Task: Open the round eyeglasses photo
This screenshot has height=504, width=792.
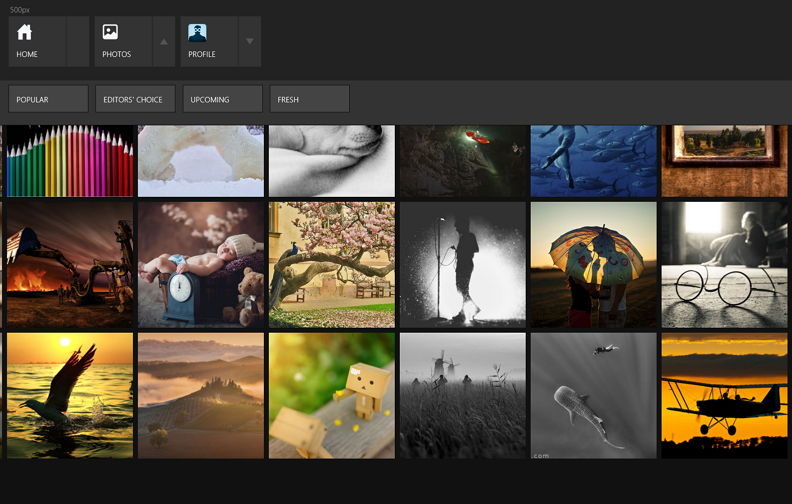Action: [x=725, y=265]
